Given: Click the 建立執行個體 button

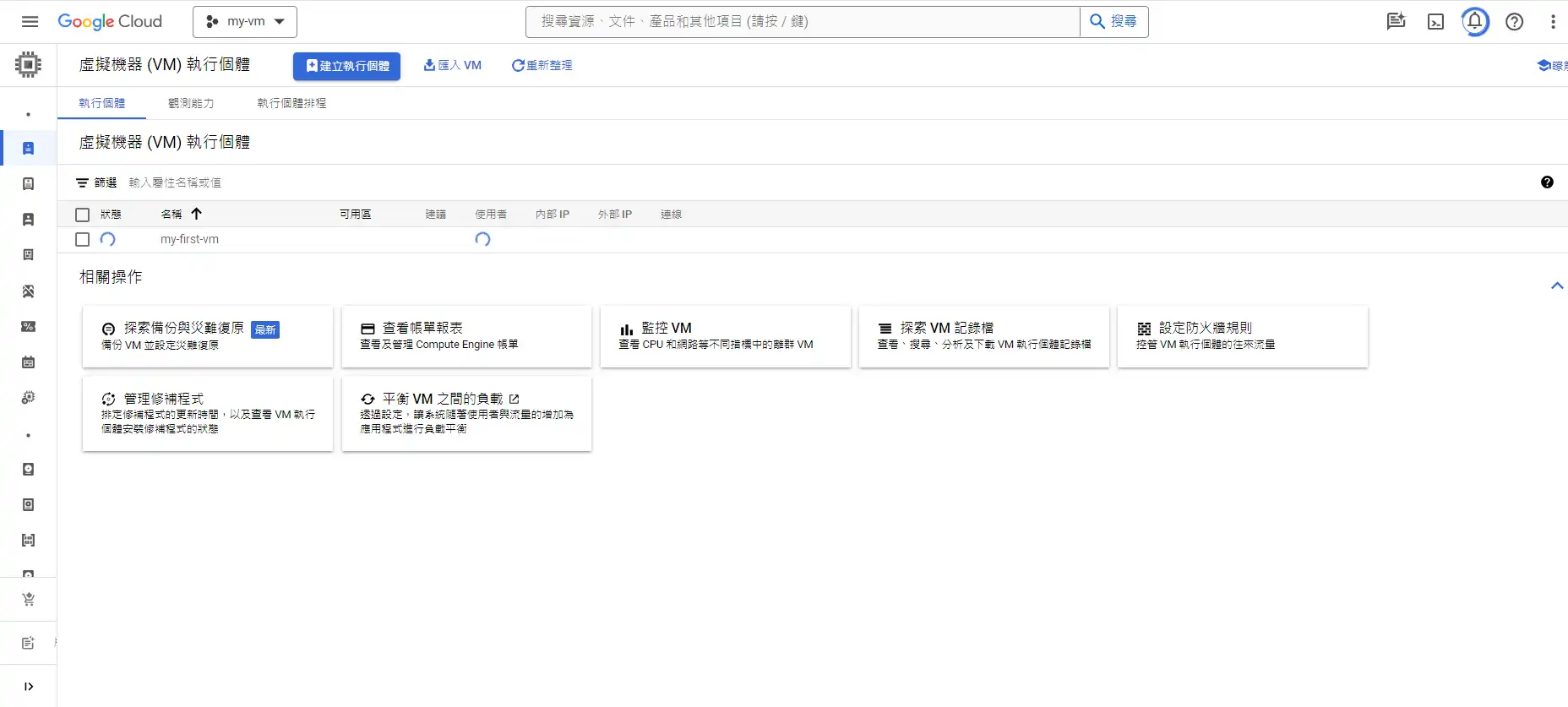Looking at the screenshot, I should pos(346,66).
